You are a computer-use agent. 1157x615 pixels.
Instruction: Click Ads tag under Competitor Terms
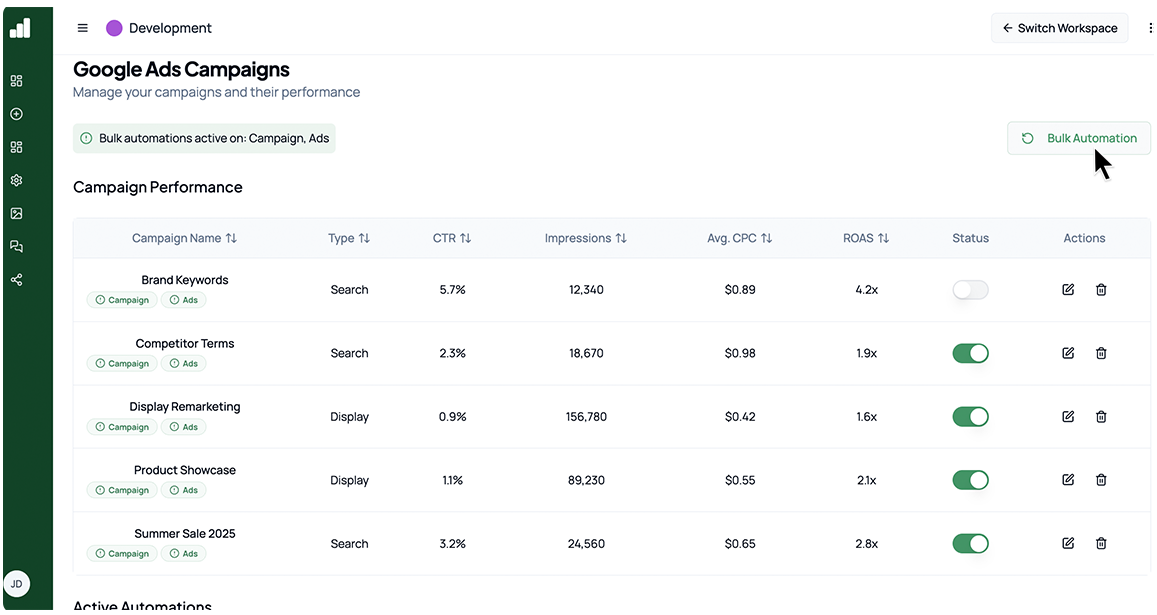click(x=183, y=363)
